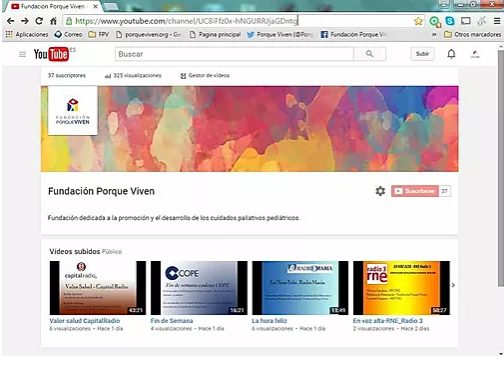Image resolution: width=504 pixels, height=368 pixels.
Task: Expand hidden bookmarks overflow chevron
Action: (x=434, y=34)
